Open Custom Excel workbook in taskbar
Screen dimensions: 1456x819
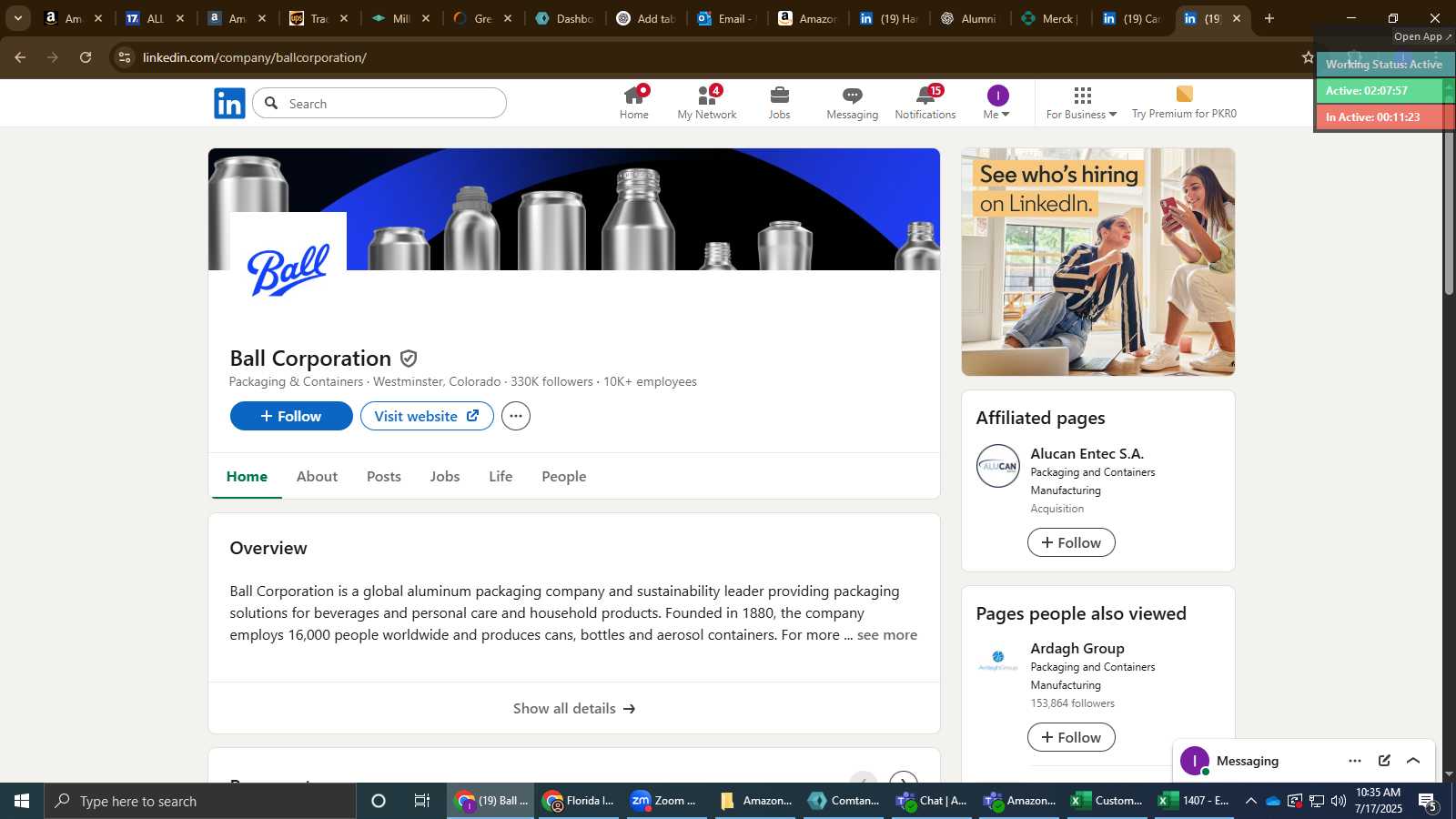[1107, 801]
